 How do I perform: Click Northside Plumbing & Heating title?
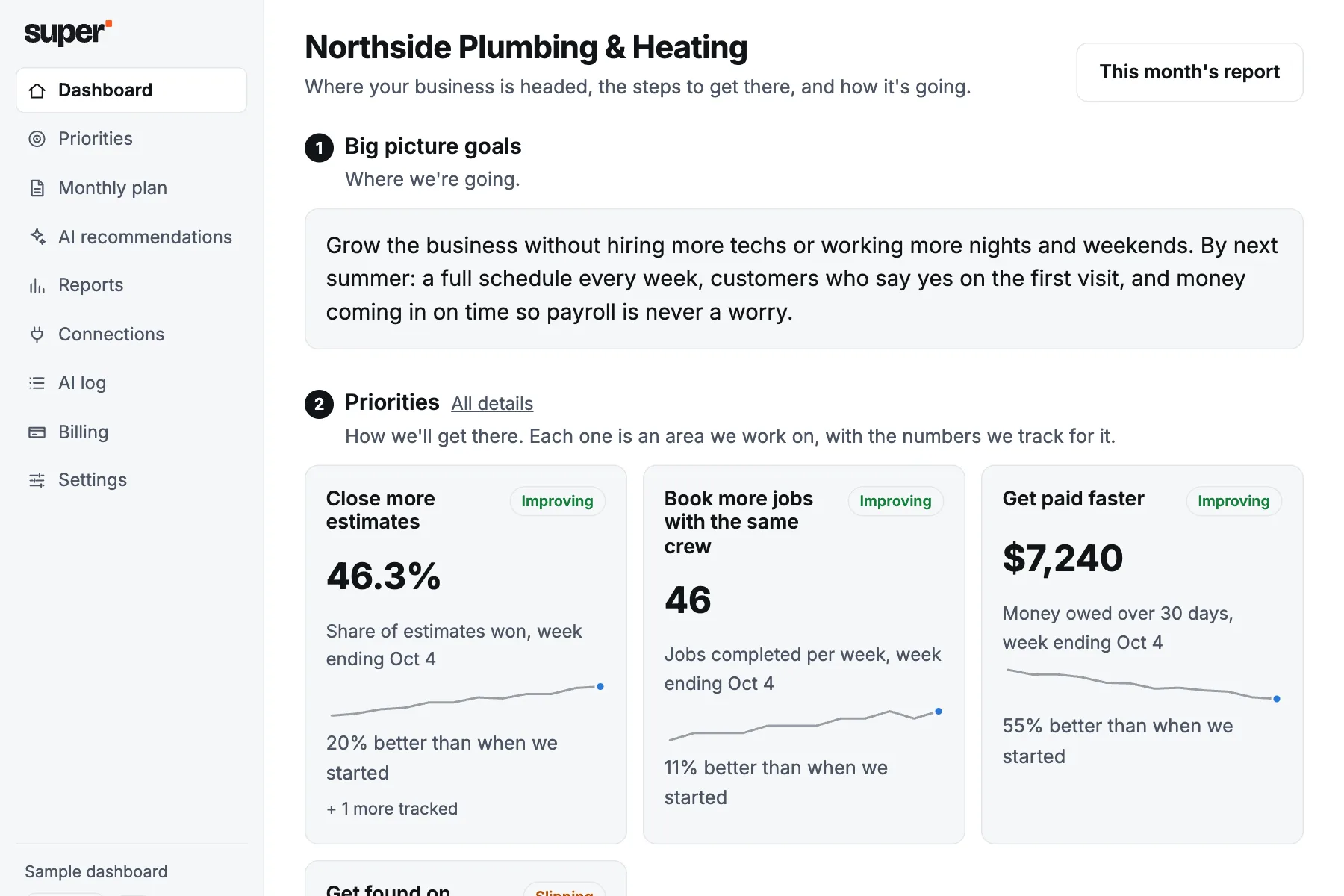pyautogui.click(x=526, y=47)
